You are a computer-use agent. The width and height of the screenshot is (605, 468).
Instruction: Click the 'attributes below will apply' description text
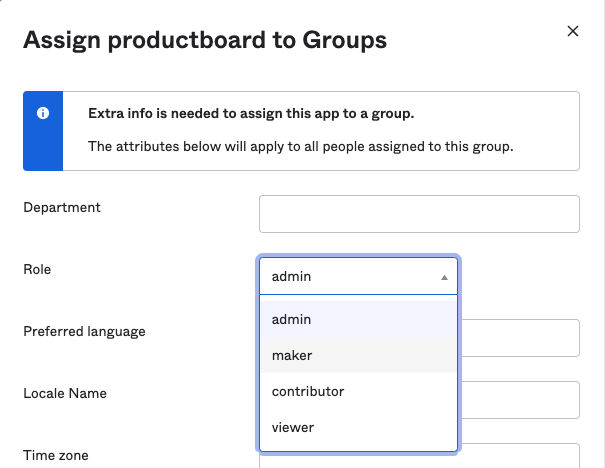tap(301, 146)
